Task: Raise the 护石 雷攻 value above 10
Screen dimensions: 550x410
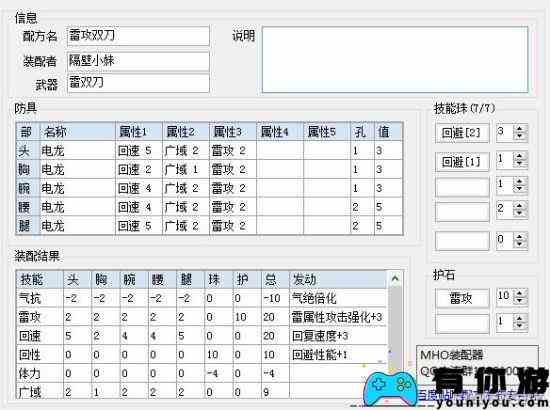Action: point(520,293)
